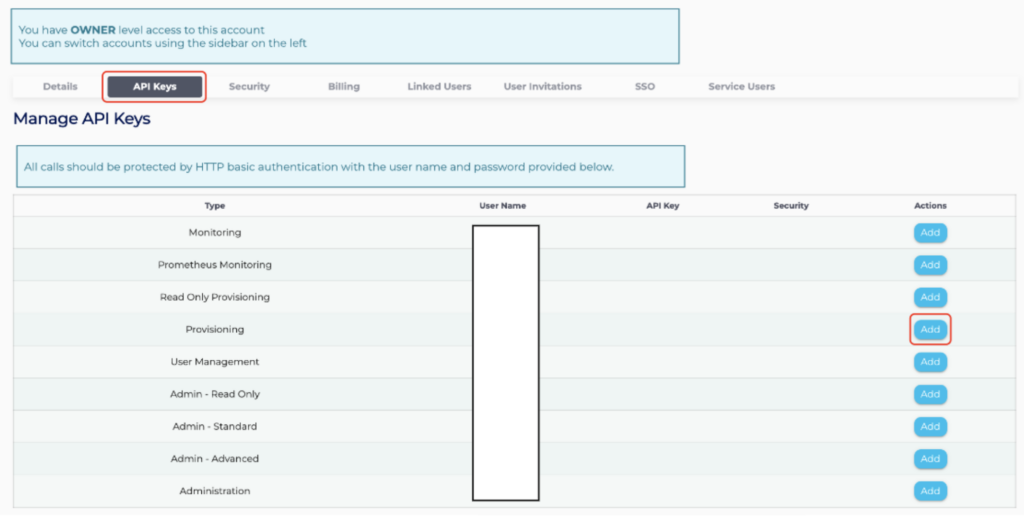This screenshot has width=1024, height=517.
Task: Go to the Linked Users tab
Action: [439, 87]
